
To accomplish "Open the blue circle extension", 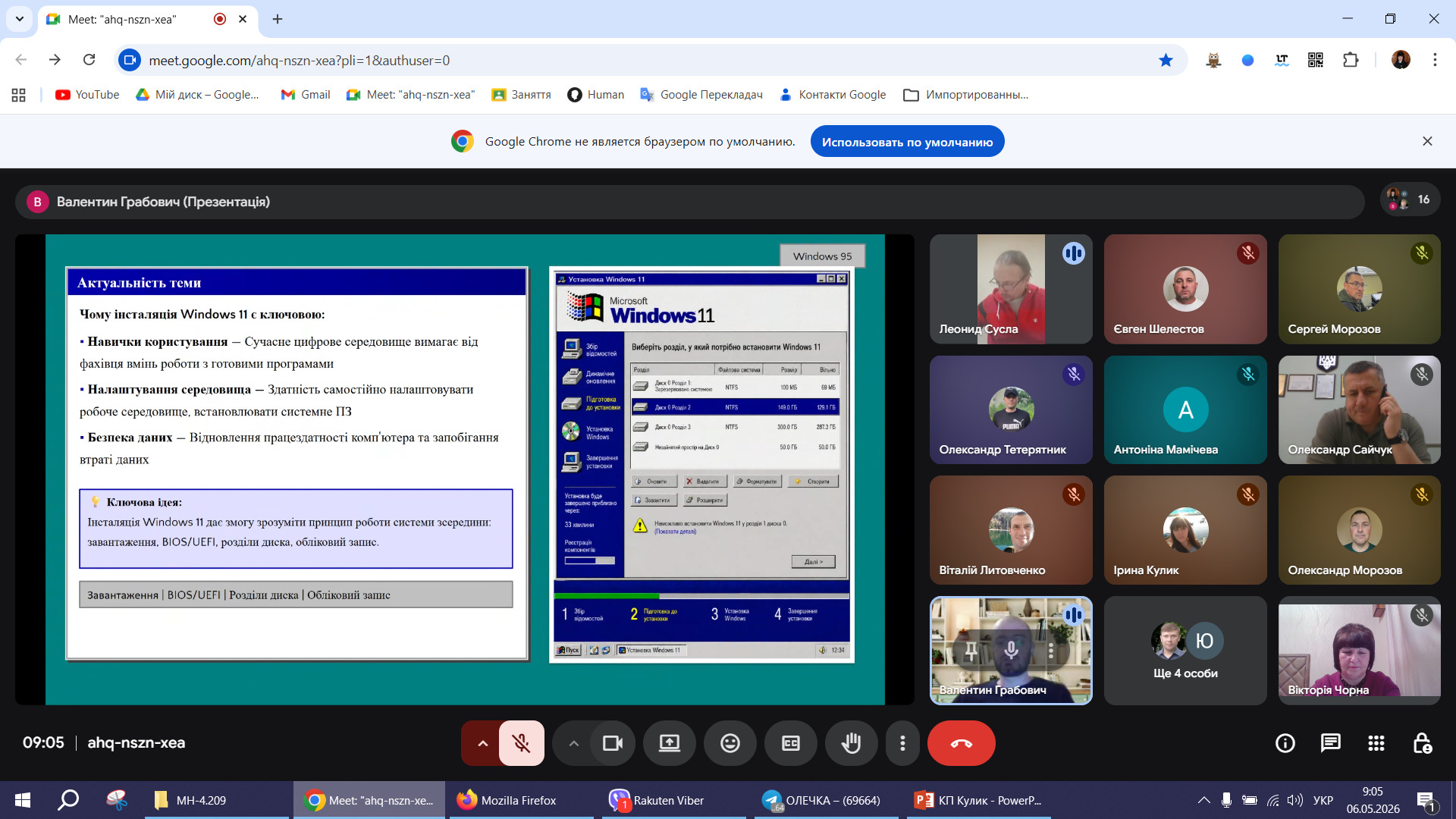I will [1247, 60].
